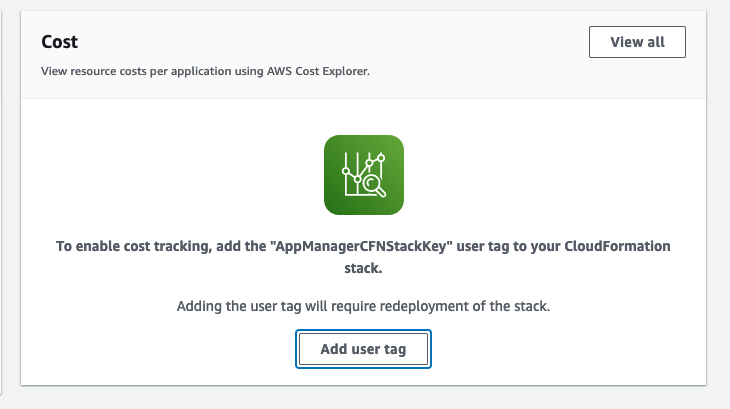Click the green AWS Cost Explorer icon
The width and height of the screenshot is (730, 409).
coord(363,175)
